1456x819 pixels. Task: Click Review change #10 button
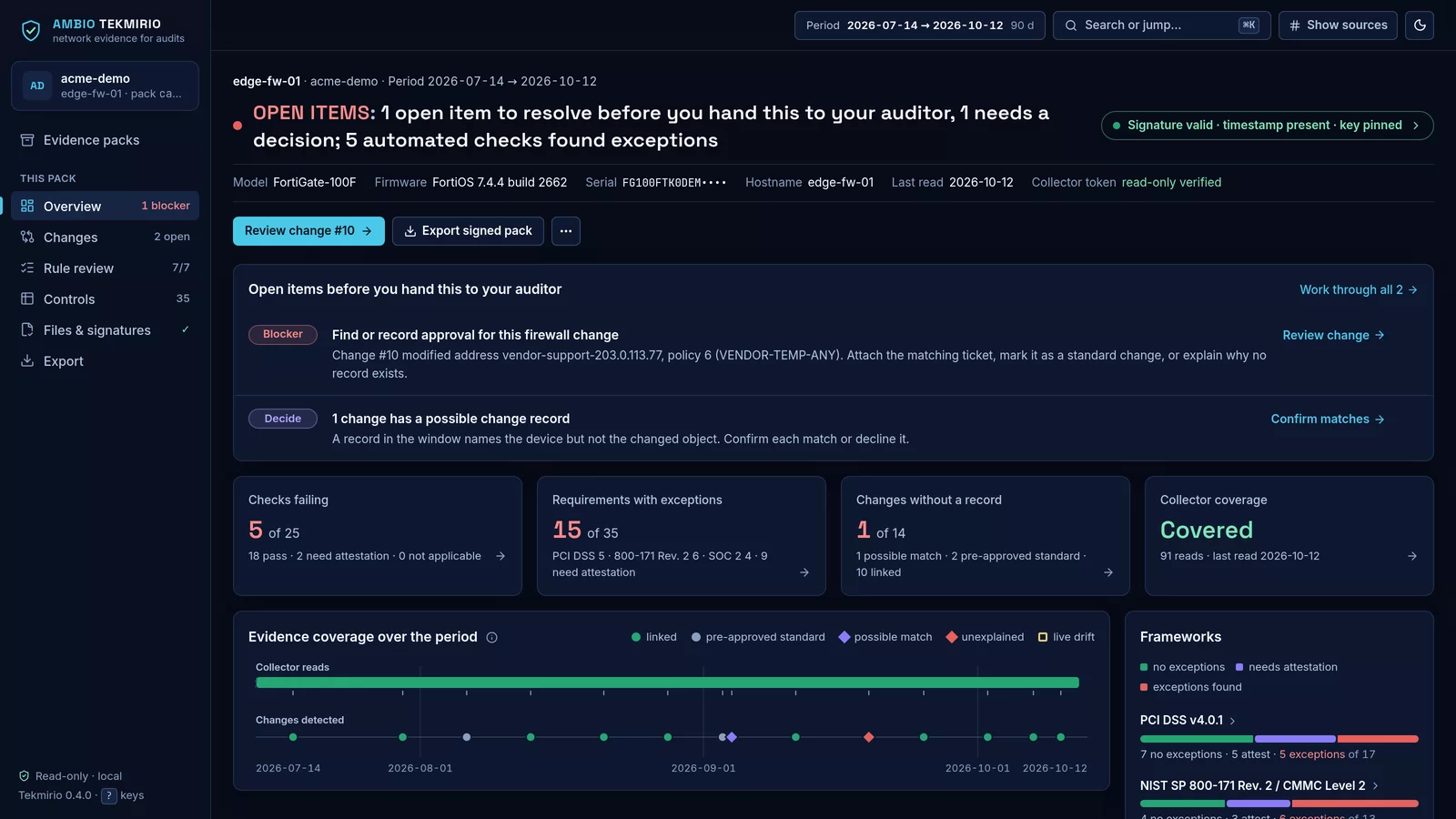[x=308, y=231]
